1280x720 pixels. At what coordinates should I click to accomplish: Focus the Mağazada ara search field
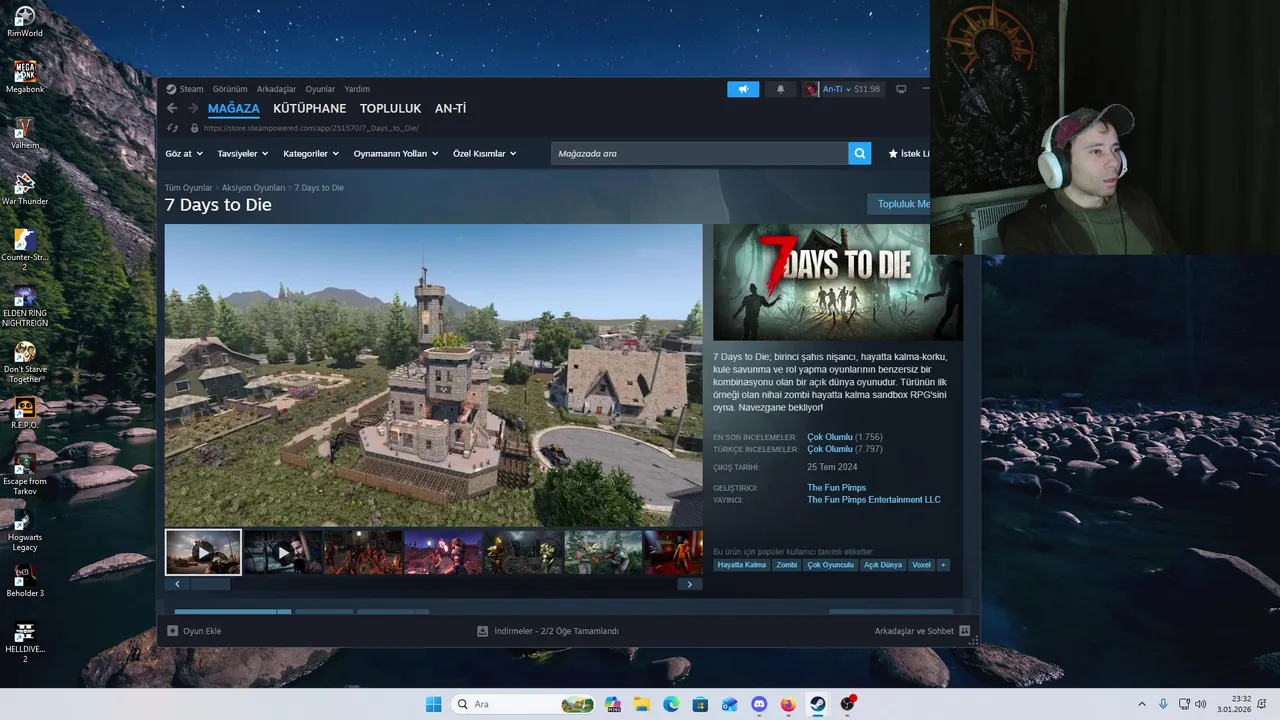(x=699, y=153)
